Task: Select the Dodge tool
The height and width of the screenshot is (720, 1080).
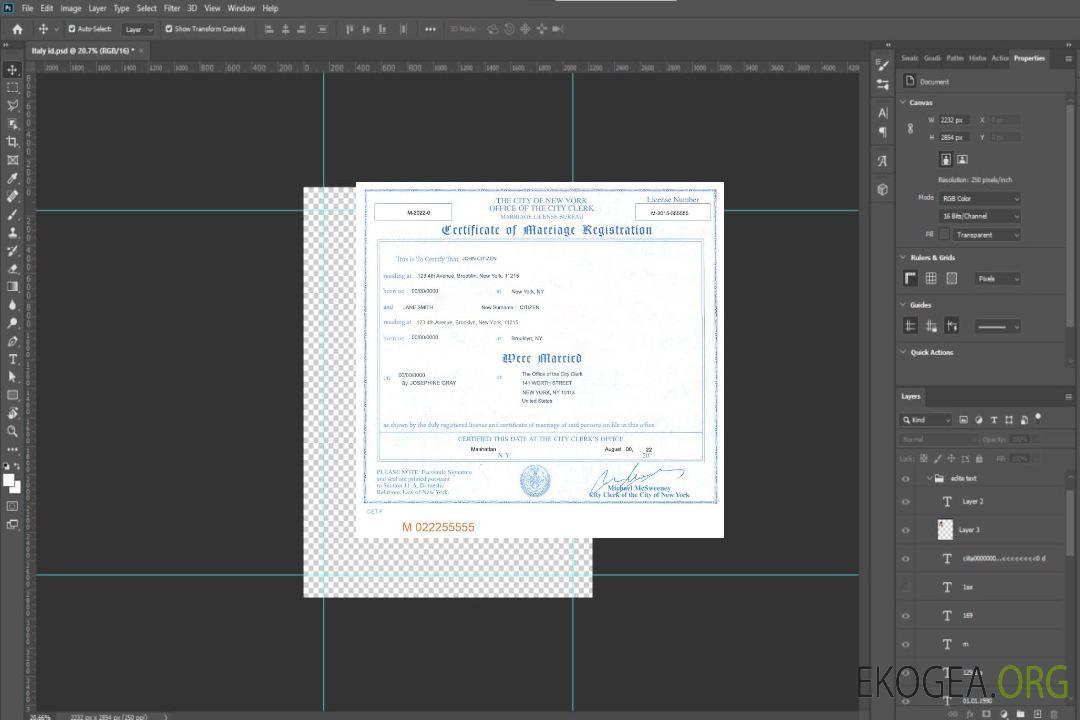Action: [x=12, y=323]
